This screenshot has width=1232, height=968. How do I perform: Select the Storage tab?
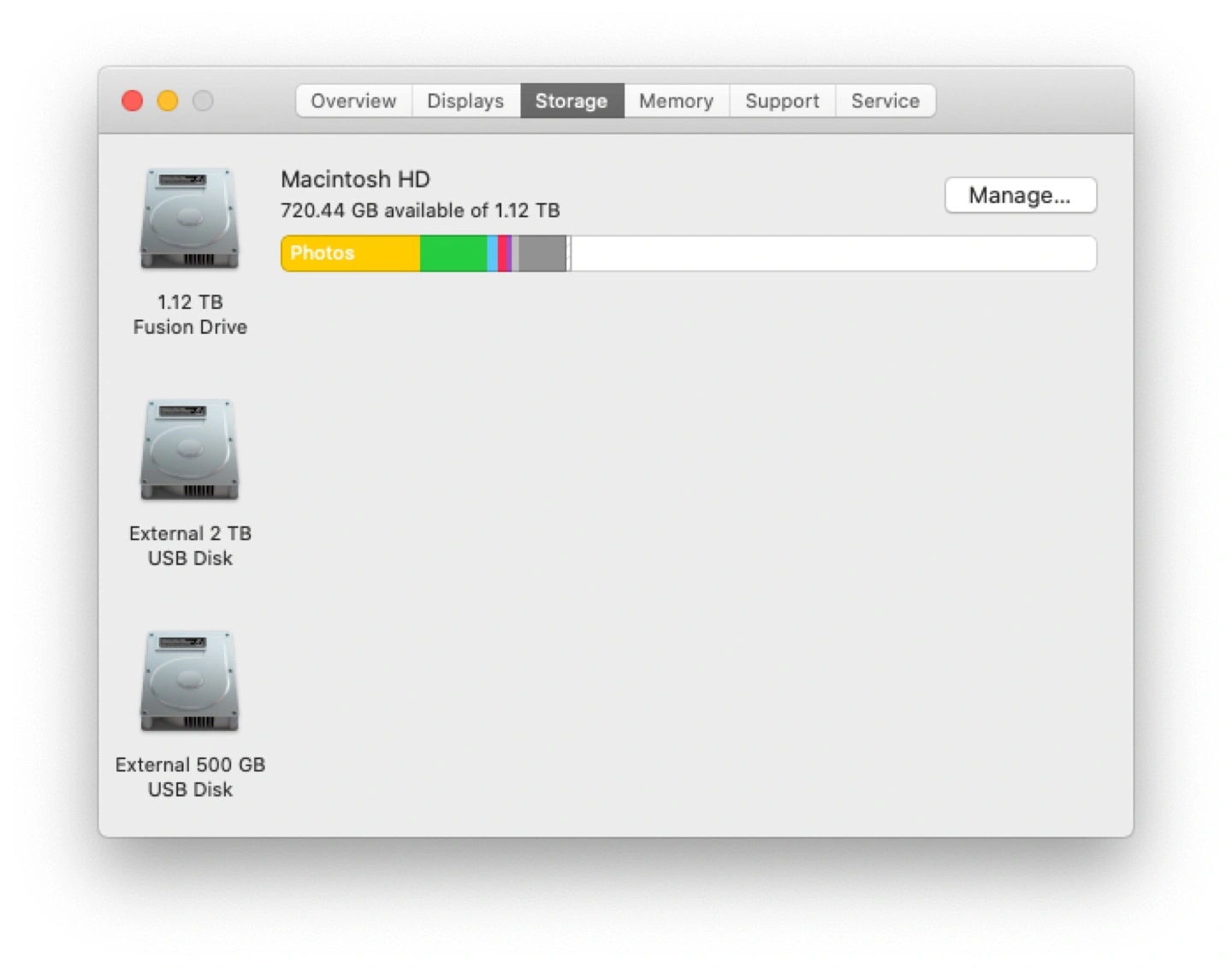[572, 101]
